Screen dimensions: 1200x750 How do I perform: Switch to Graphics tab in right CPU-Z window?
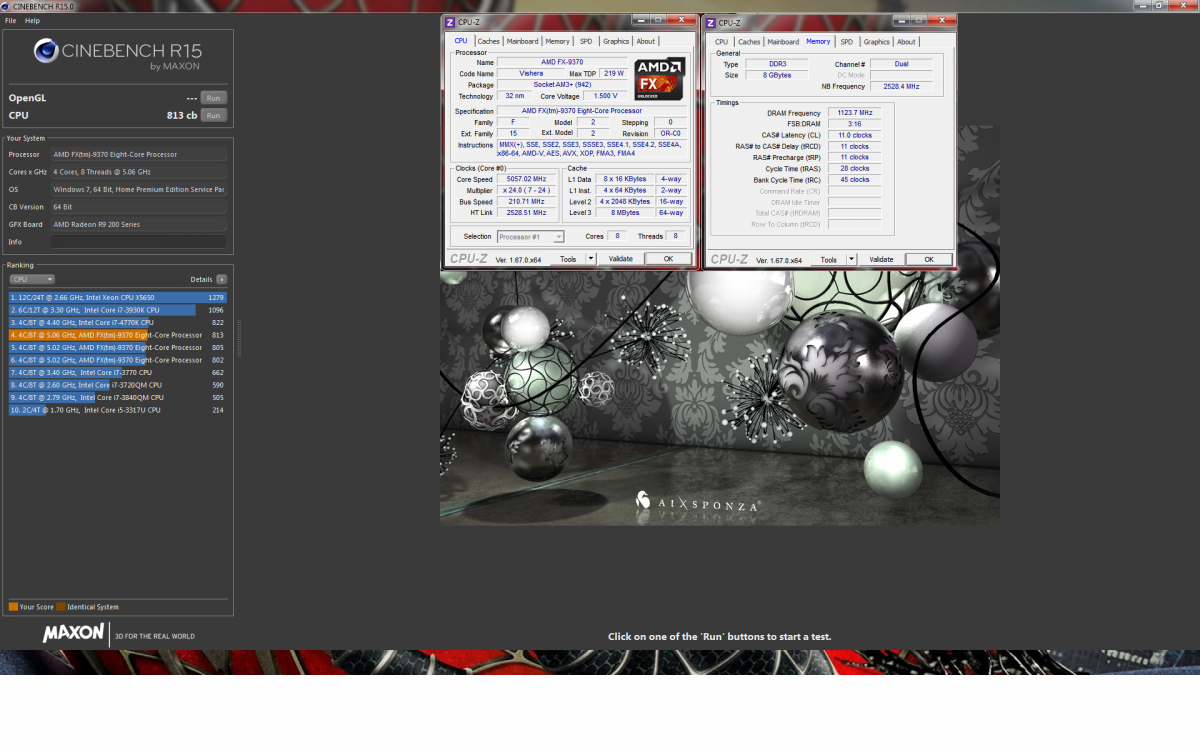(x=877, y=42)
